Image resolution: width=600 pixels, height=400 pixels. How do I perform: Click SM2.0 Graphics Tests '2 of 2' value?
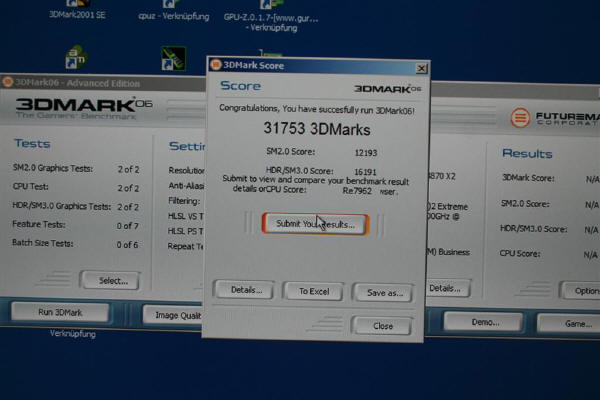[129, 169]
